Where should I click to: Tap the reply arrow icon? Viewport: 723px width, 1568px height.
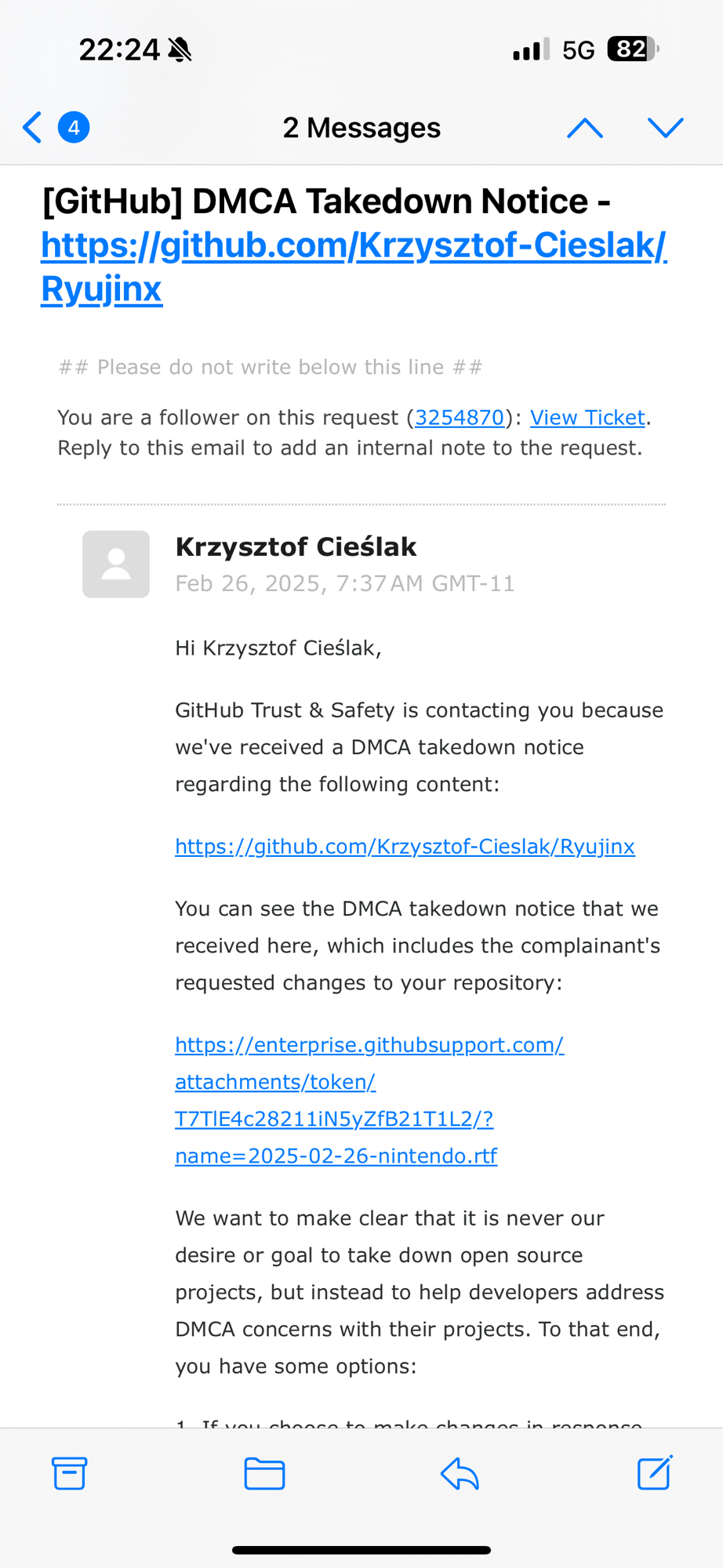click(x=460, y=1473)
